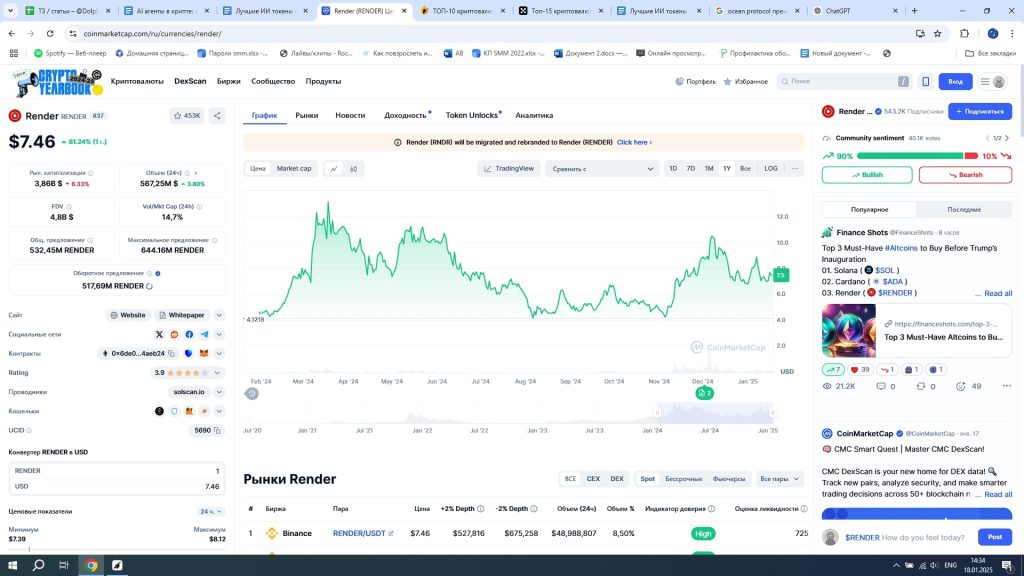Open Render's Reddit social link
Viewport: 1024px width, 576px height.
click(x=174, y=334)
